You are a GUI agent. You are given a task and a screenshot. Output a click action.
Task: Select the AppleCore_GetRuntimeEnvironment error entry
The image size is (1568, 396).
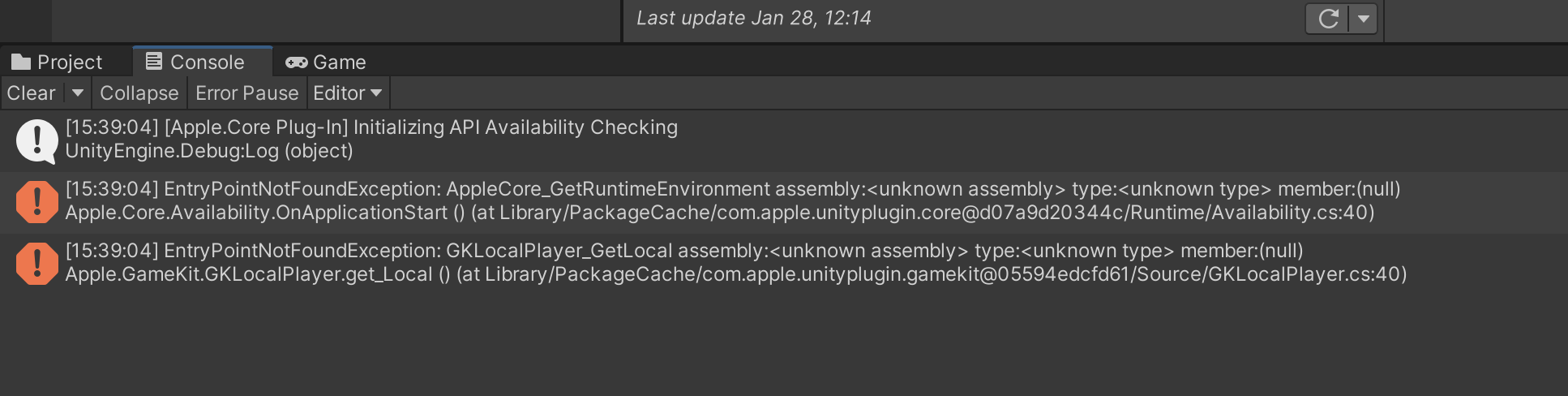point(784,202)
